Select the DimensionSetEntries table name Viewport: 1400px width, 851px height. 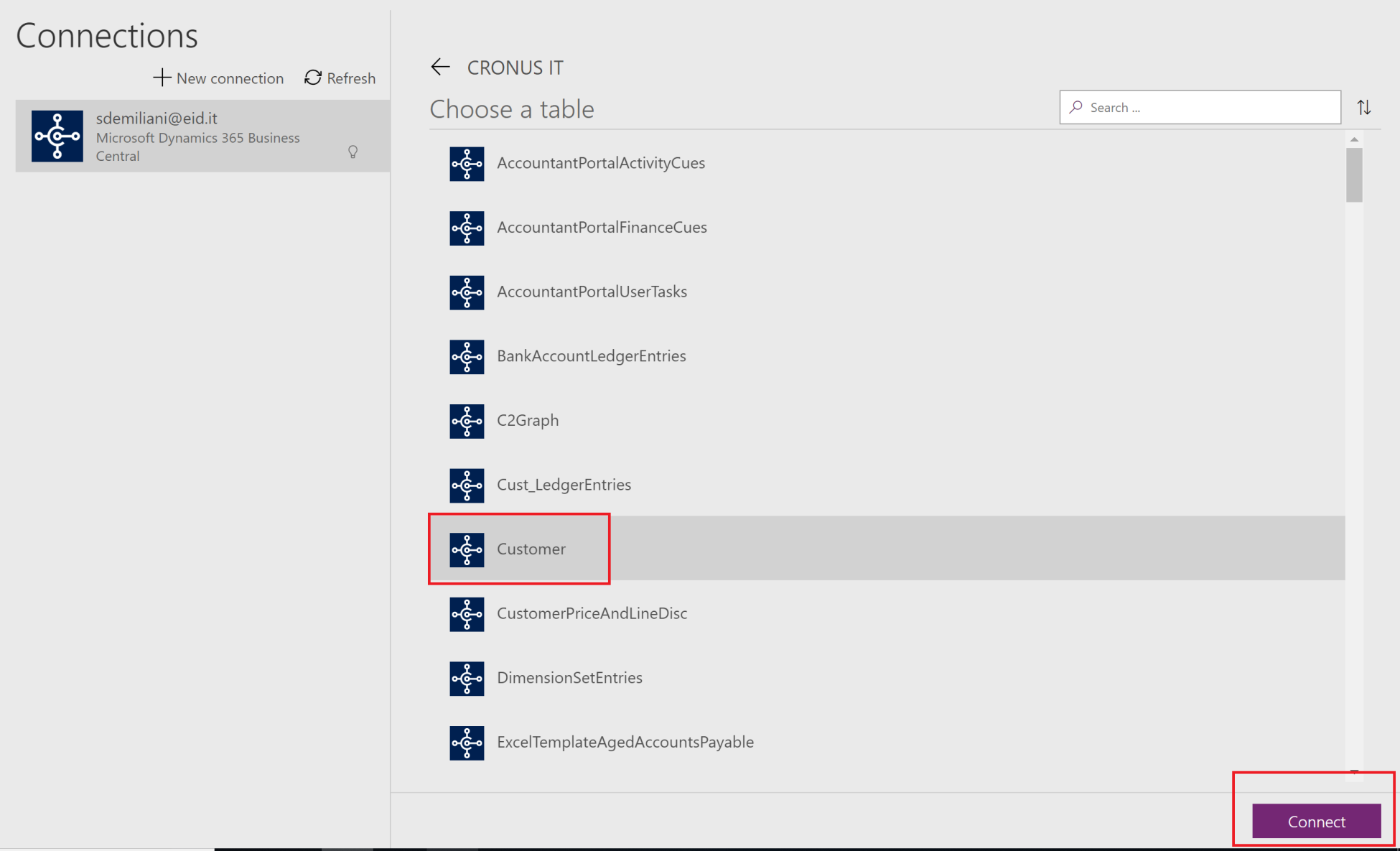point(569,677)
